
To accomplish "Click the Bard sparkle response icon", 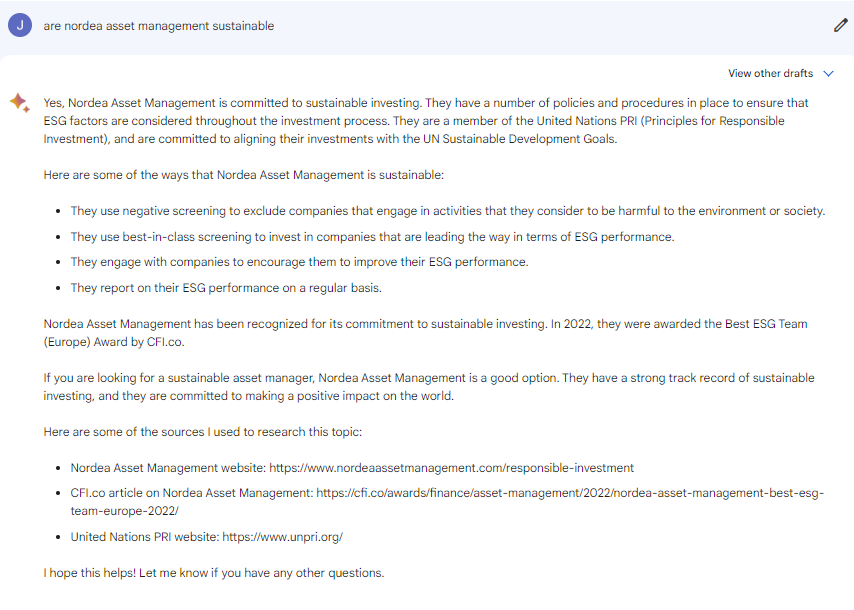I will click(20, 102).
